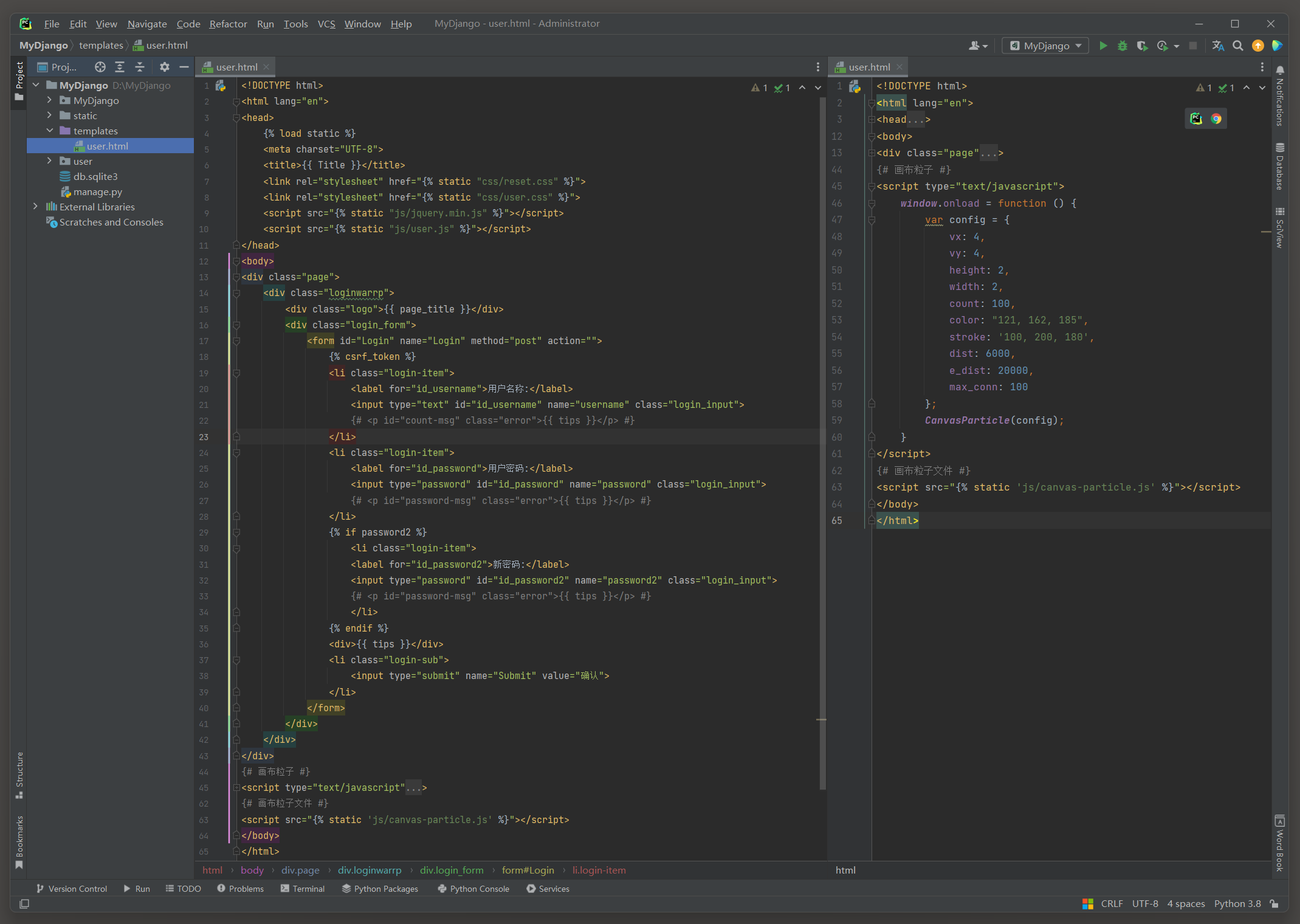Open the Refactor menu

point(228,24)
